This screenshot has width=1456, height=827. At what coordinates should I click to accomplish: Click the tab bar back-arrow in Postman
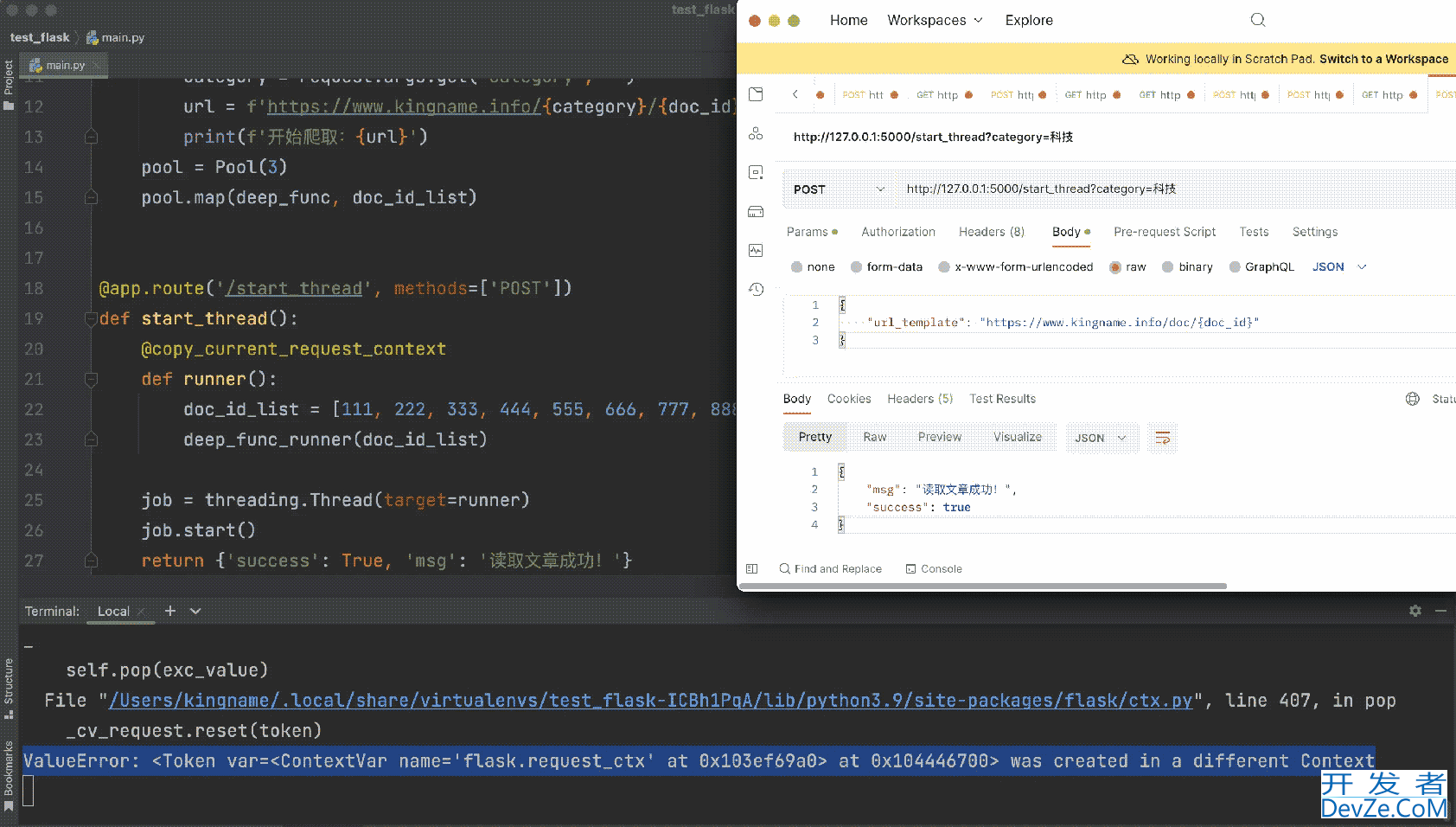point(795,94)
